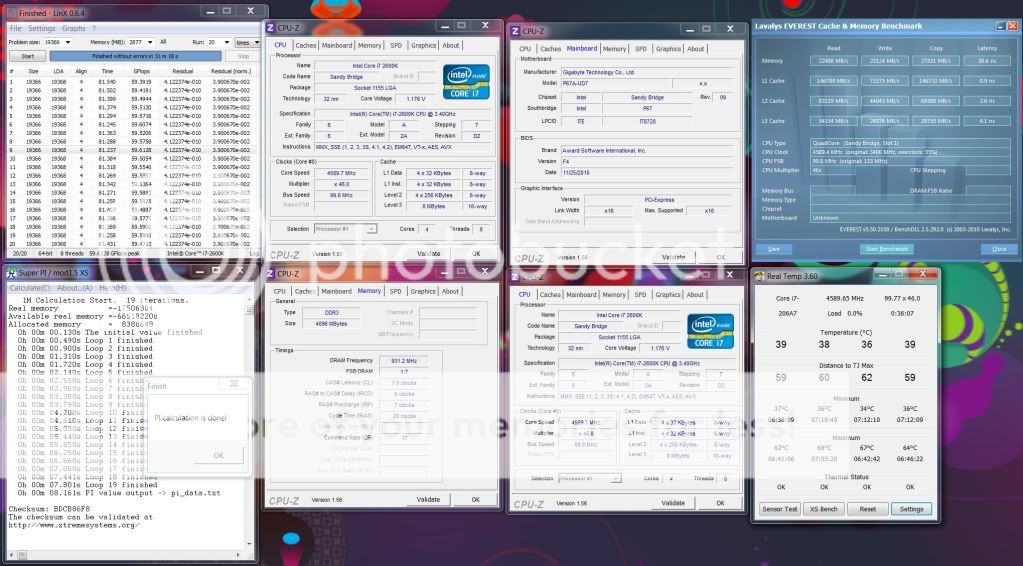Select Graphics tab in CPU-Z Memory window
Screen dimensions: 1023x566
(x=423, y=291)
